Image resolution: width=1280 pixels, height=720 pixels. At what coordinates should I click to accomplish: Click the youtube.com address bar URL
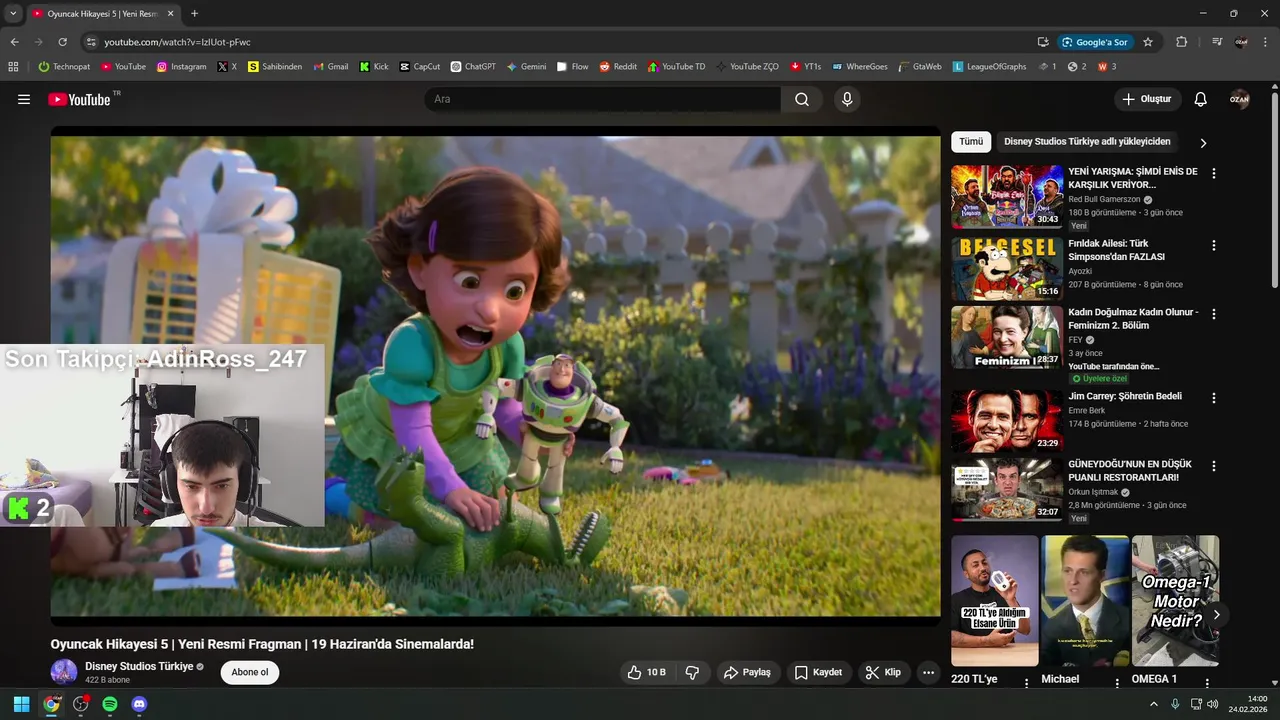point(177,42)
